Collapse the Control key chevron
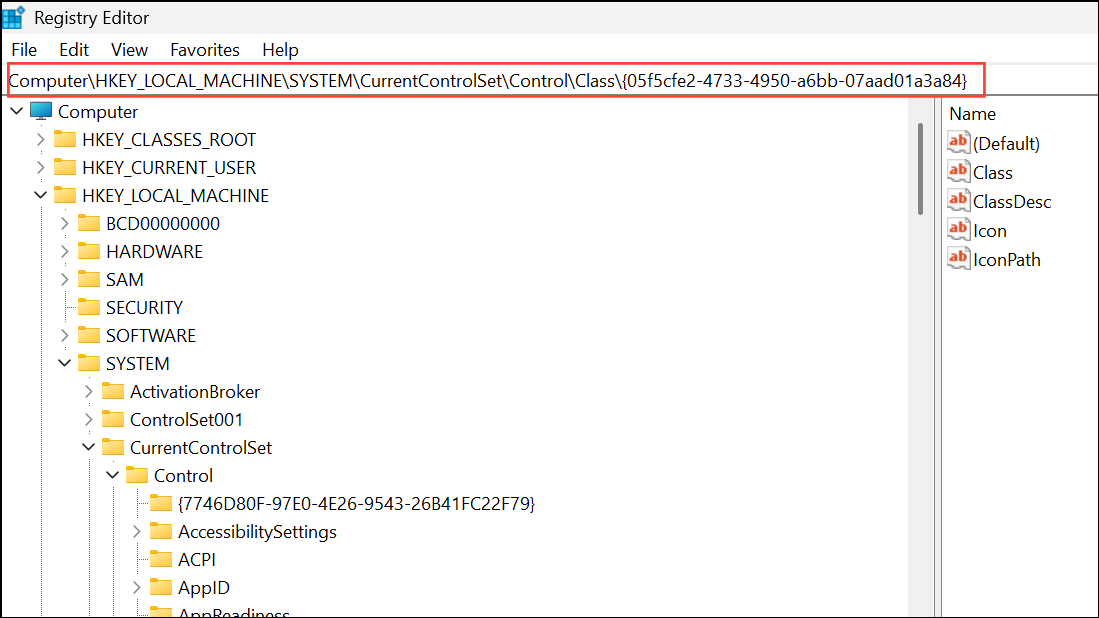Image resolution: width=1099 pixels, height=618 pixels. pos(112,475)
